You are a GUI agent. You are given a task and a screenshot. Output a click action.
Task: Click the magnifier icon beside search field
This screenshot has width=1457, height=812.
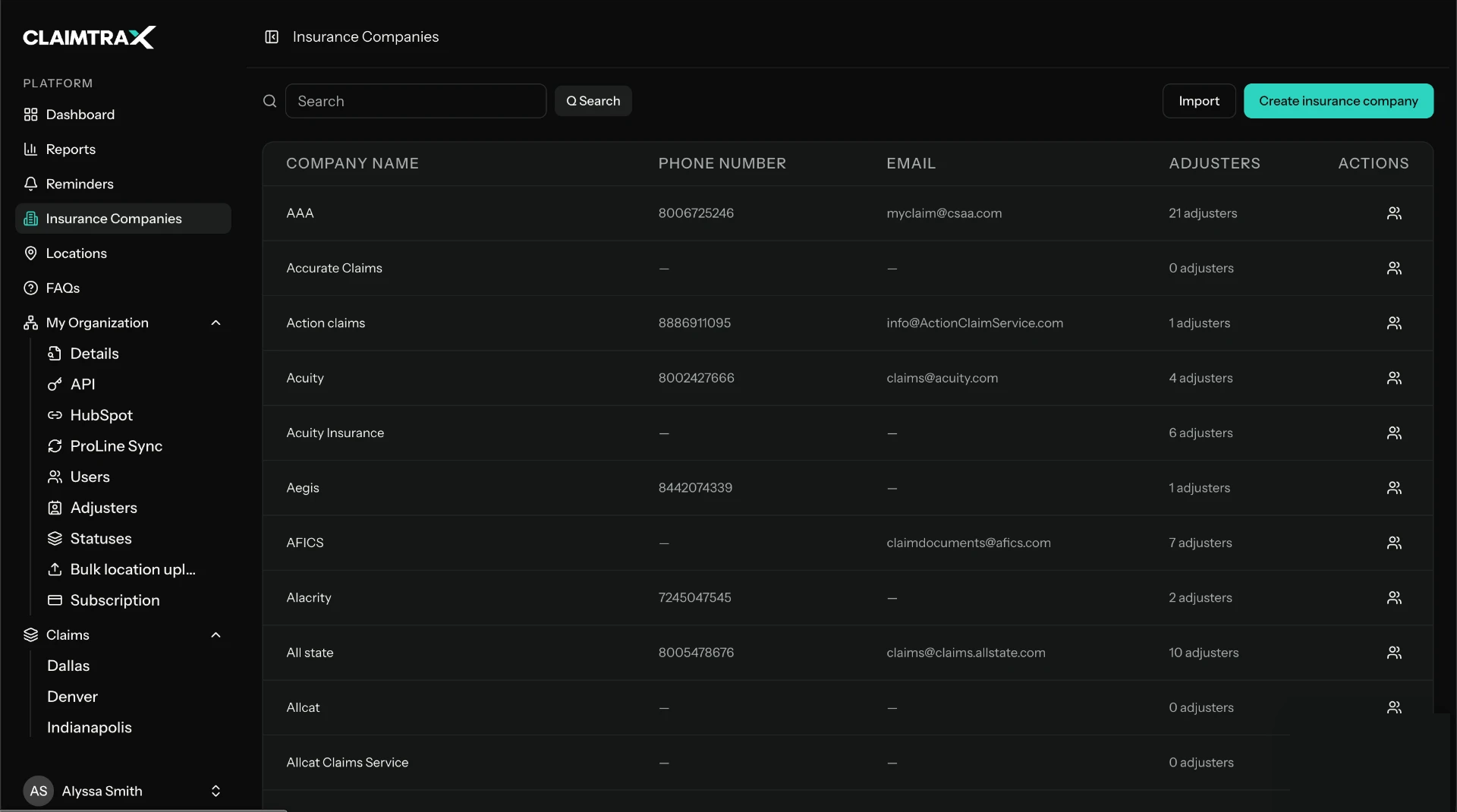269,101
